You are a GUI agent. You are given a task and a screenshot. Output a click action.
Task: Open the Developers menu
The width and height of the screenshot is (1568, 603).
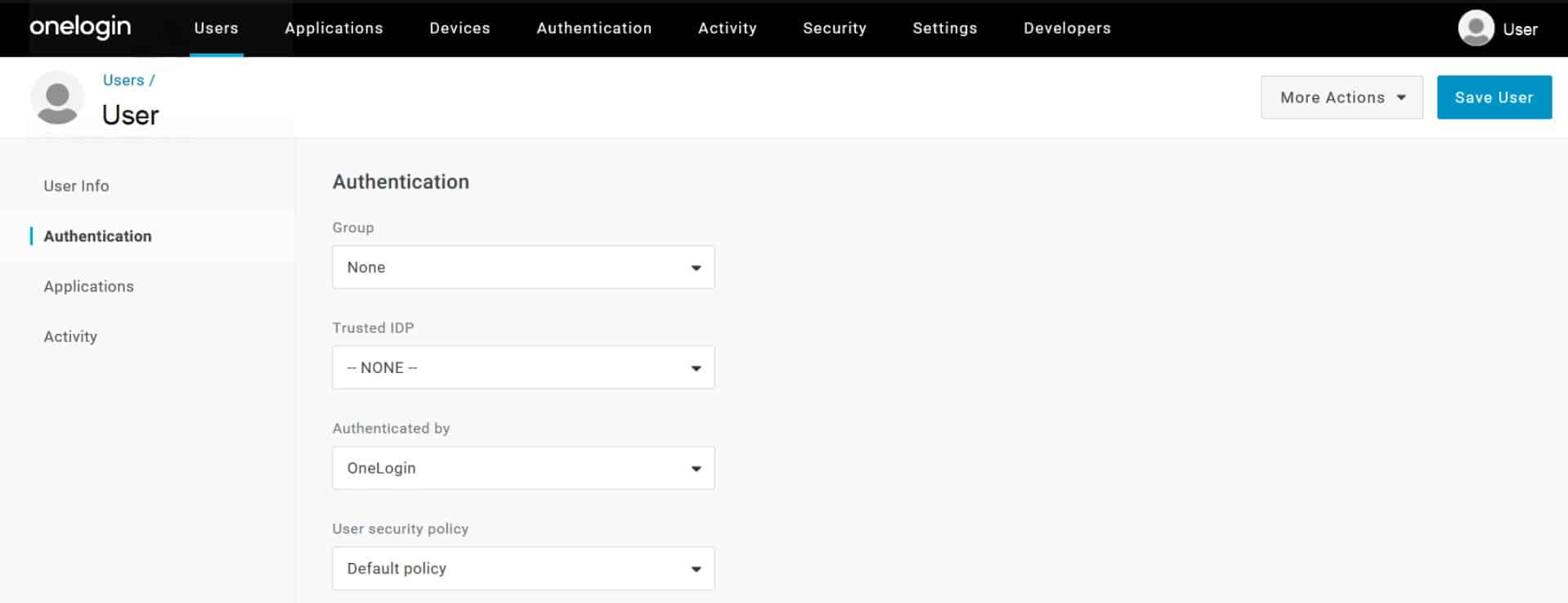(1067, 28)
